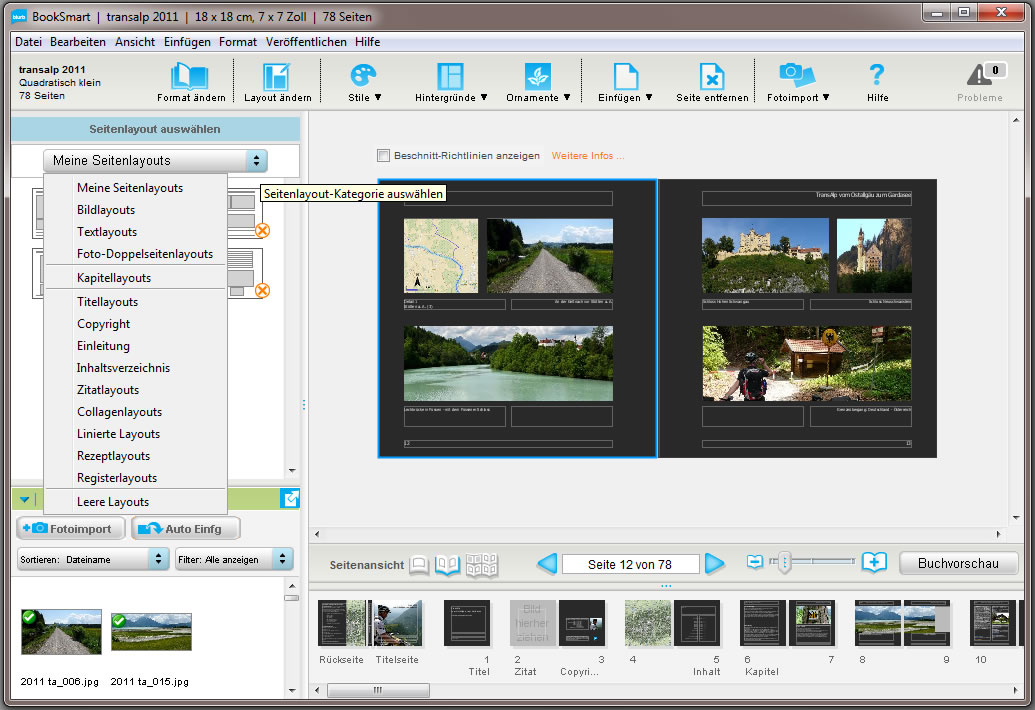
Task: Open the Veröffentlichen menu
Action: tap(306, 42)
